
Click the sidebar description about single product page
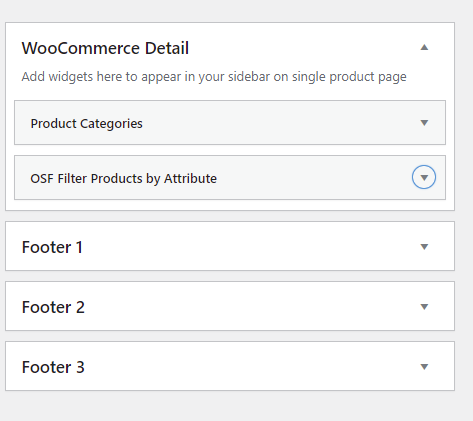coord(214,77)
